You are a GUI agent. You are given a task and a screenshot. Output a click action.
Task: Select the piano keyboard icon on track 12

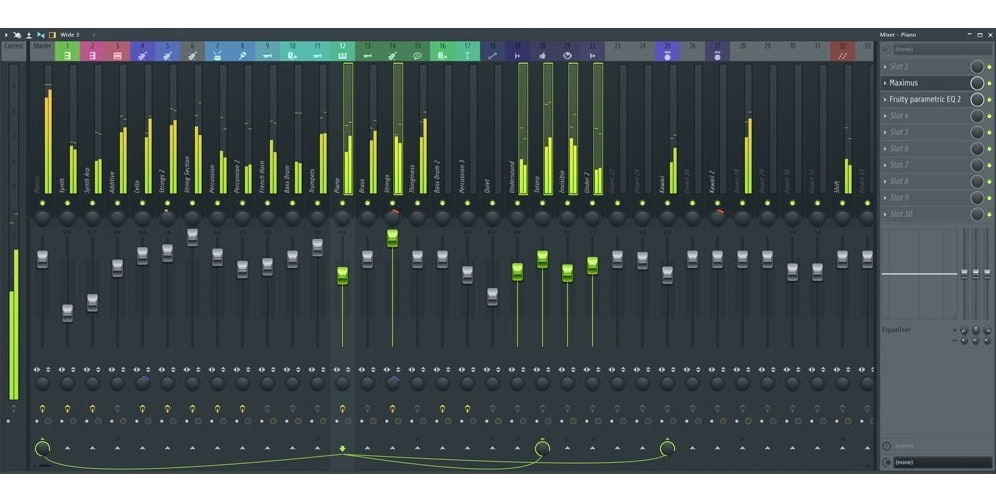[x=342, y=56]
